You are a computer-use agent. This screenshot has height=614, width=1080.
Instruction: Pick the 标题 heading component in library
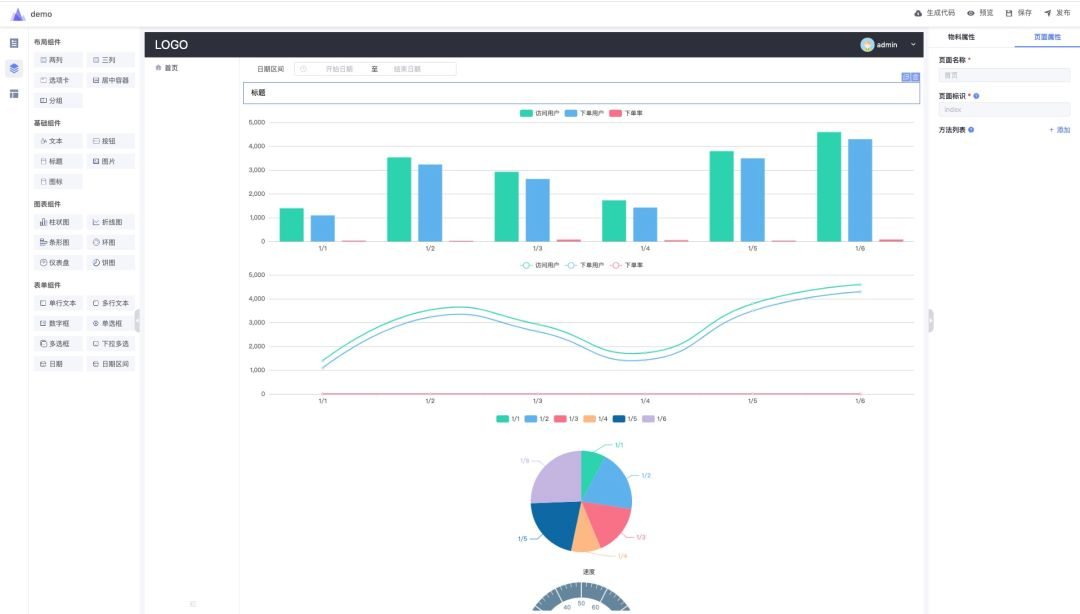58,161
